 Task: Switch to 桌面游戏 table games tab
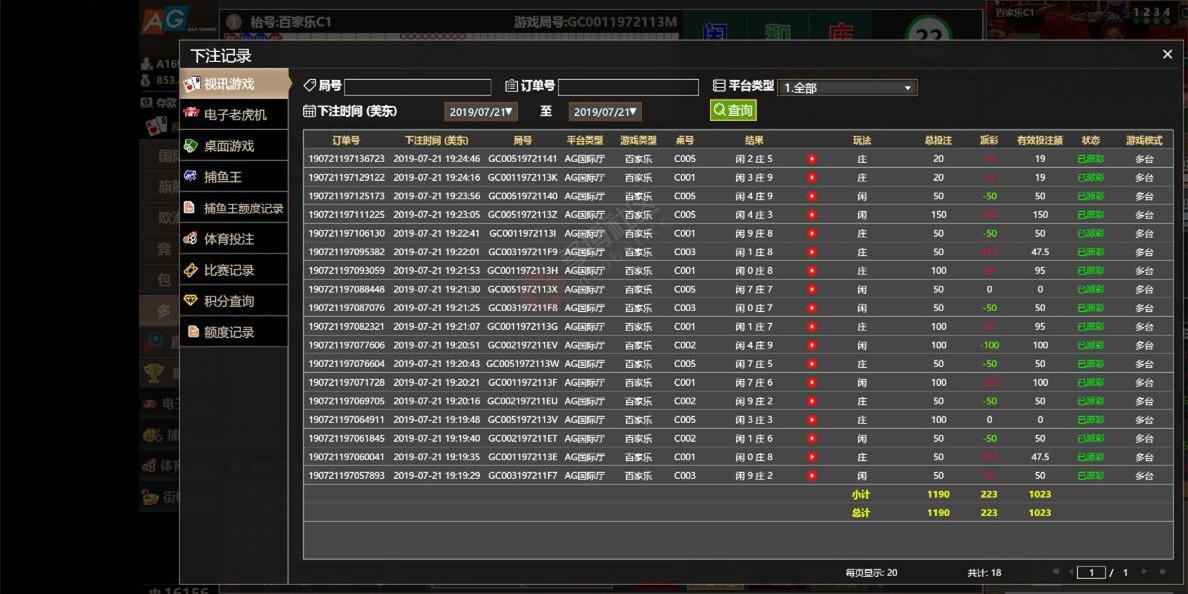(234, 145)
